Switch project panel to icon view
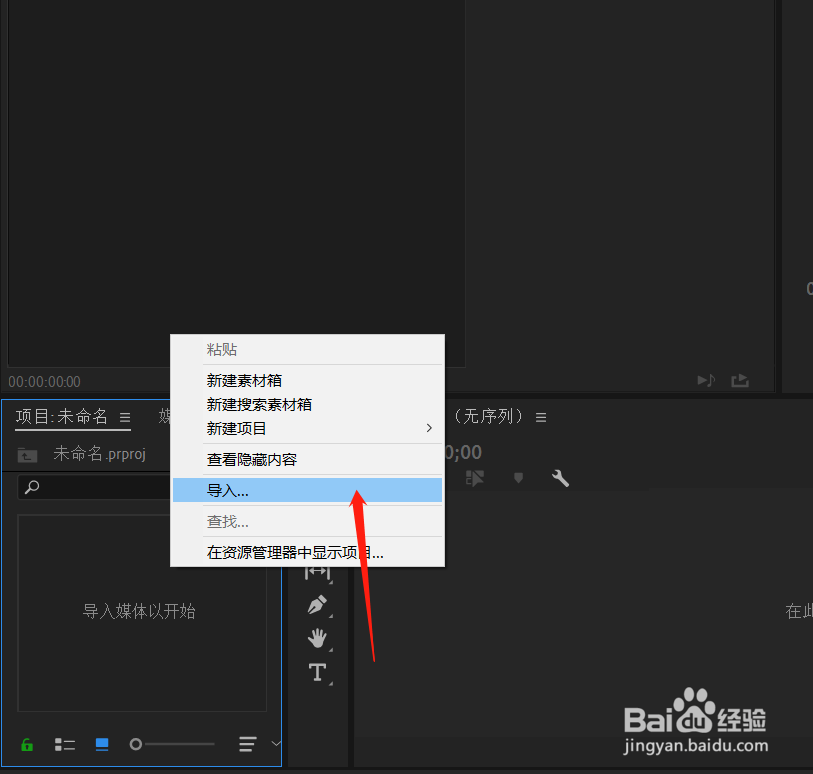 (x=101, y=744)
